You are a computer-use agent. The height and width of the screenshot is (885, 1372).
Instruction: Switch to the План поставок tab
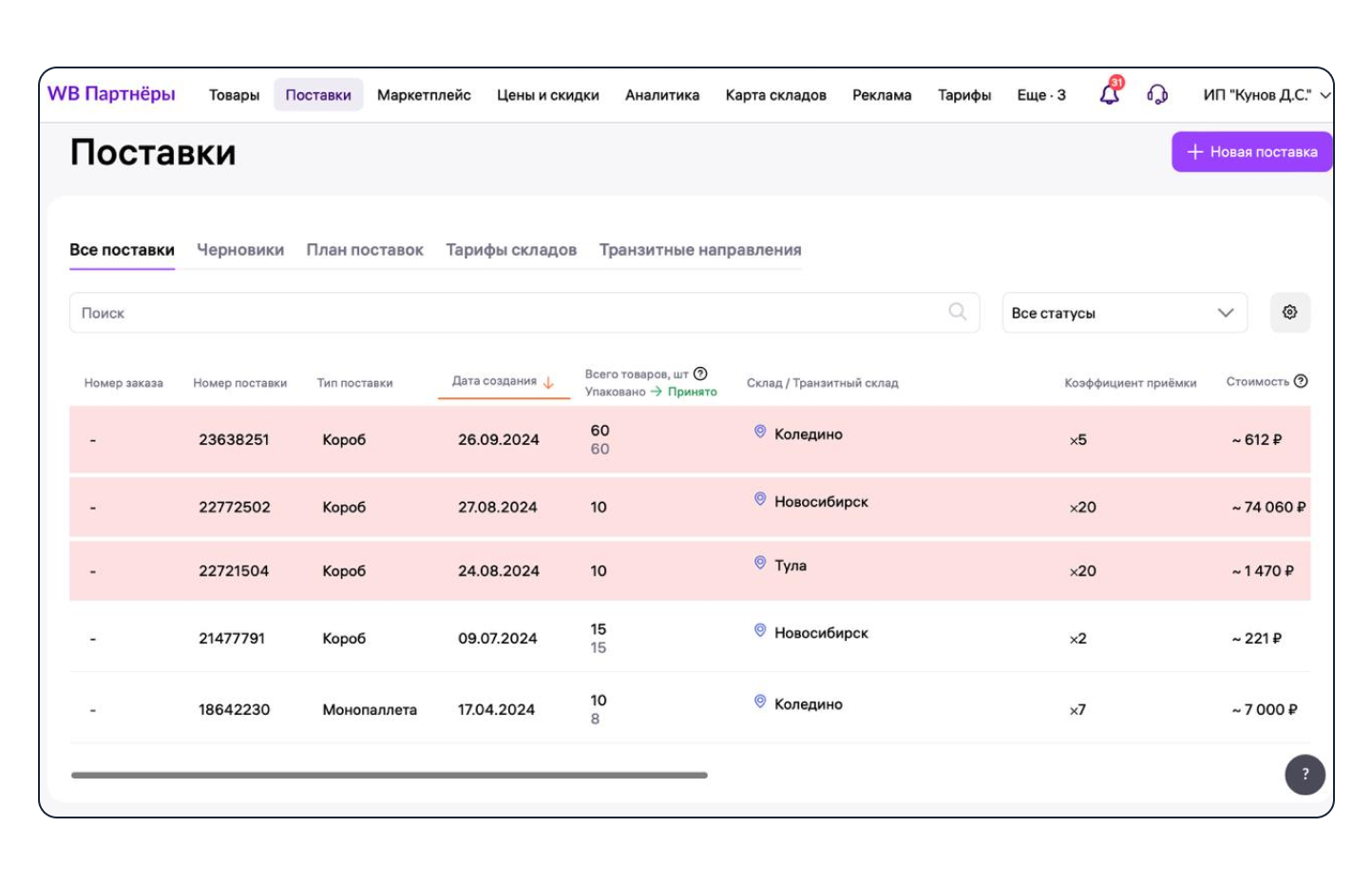point(365,250)
